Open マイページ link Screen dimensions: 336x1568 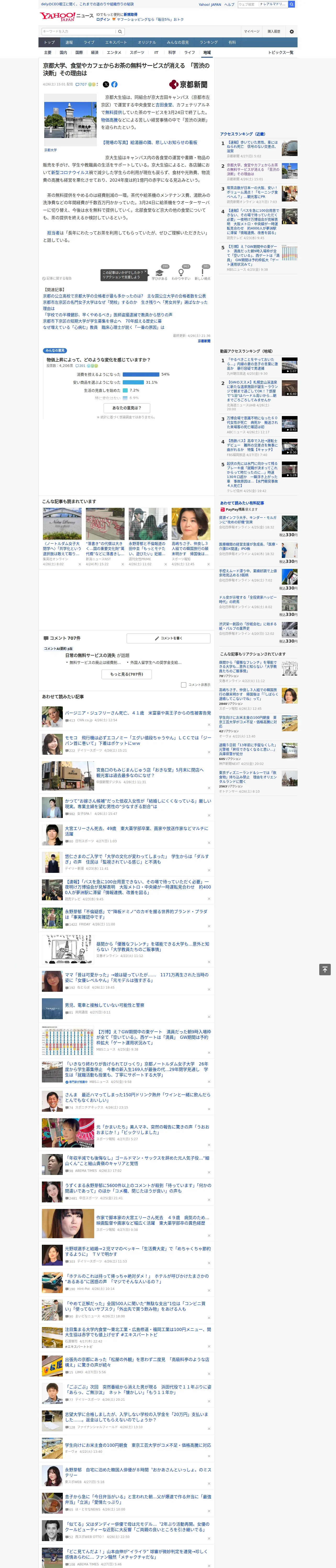(252, 32)
